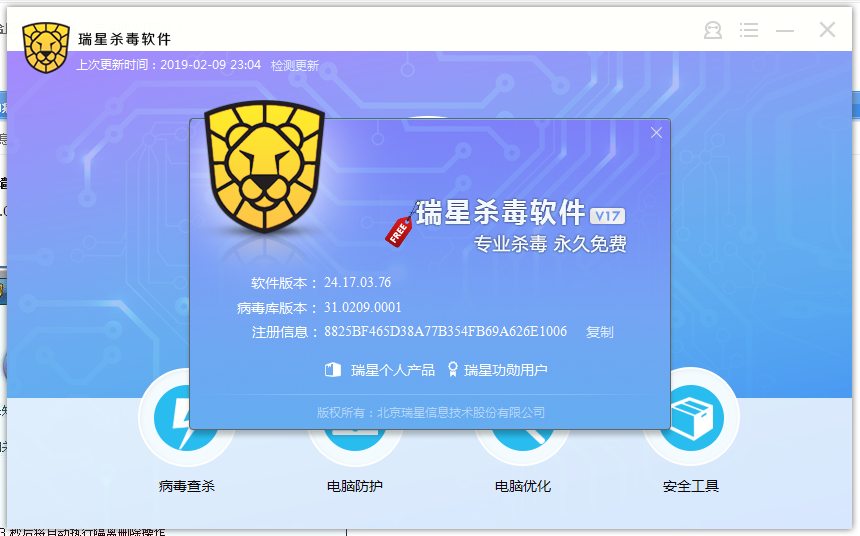Image resolution: width=860 pixels, height=536 pixels.
Task: Click software version 24.17.03.76
Action: coord(358,283)
